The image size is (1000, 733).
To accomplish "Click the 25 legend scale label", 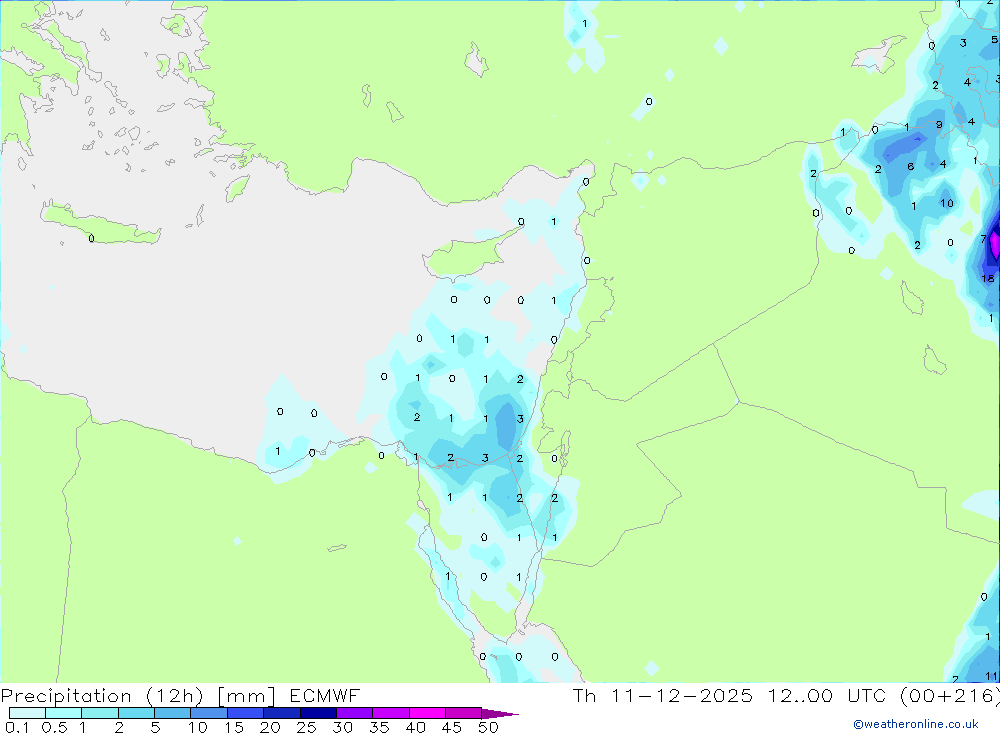I will point(306,727).
